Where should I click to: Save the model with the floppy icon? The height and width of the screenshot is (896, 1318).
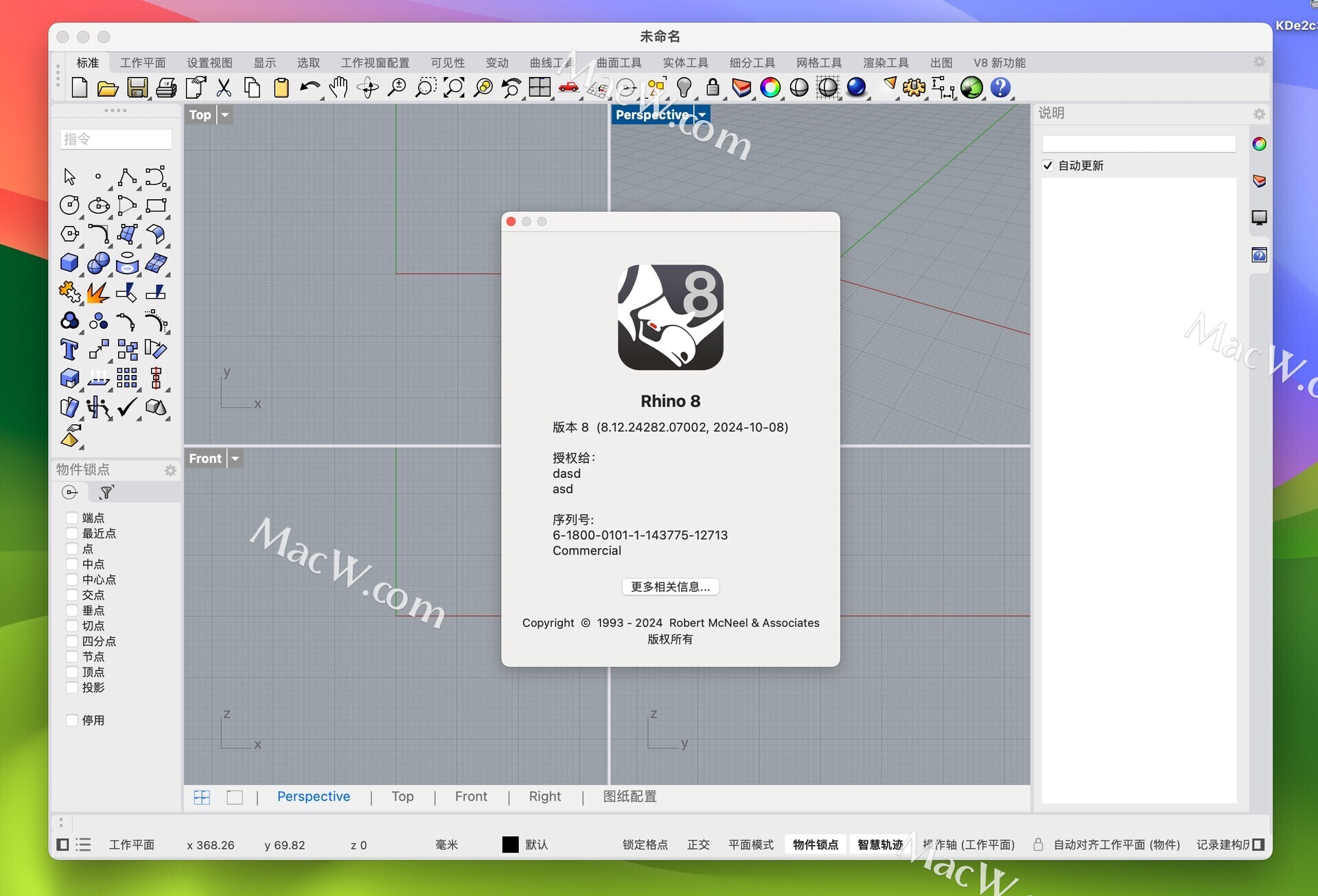point(137,87)
